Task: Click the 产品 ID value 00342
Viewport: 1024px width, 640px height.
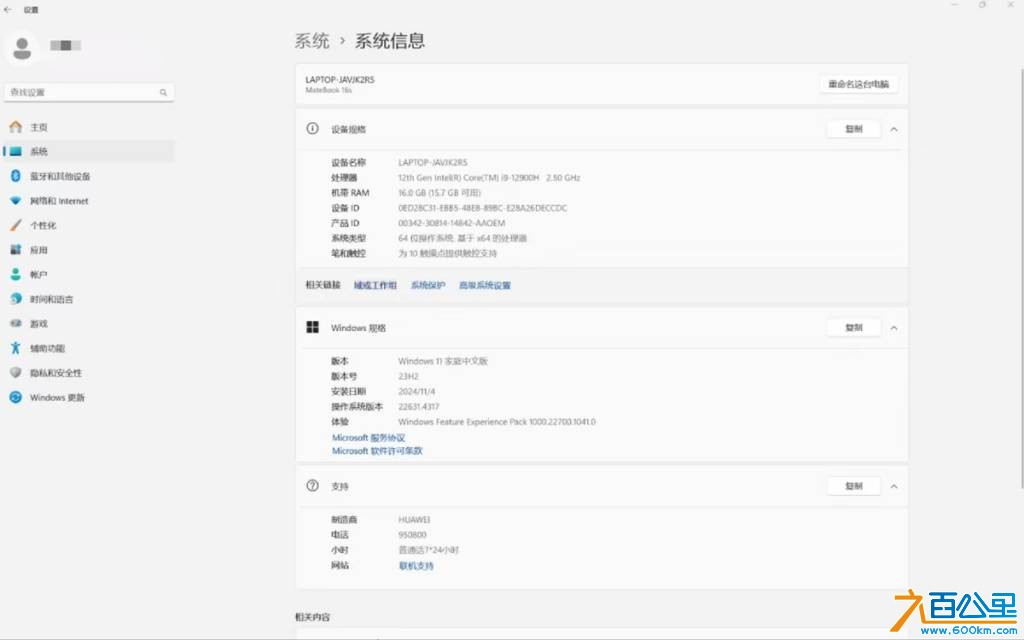Action: [x=451, y=223]
